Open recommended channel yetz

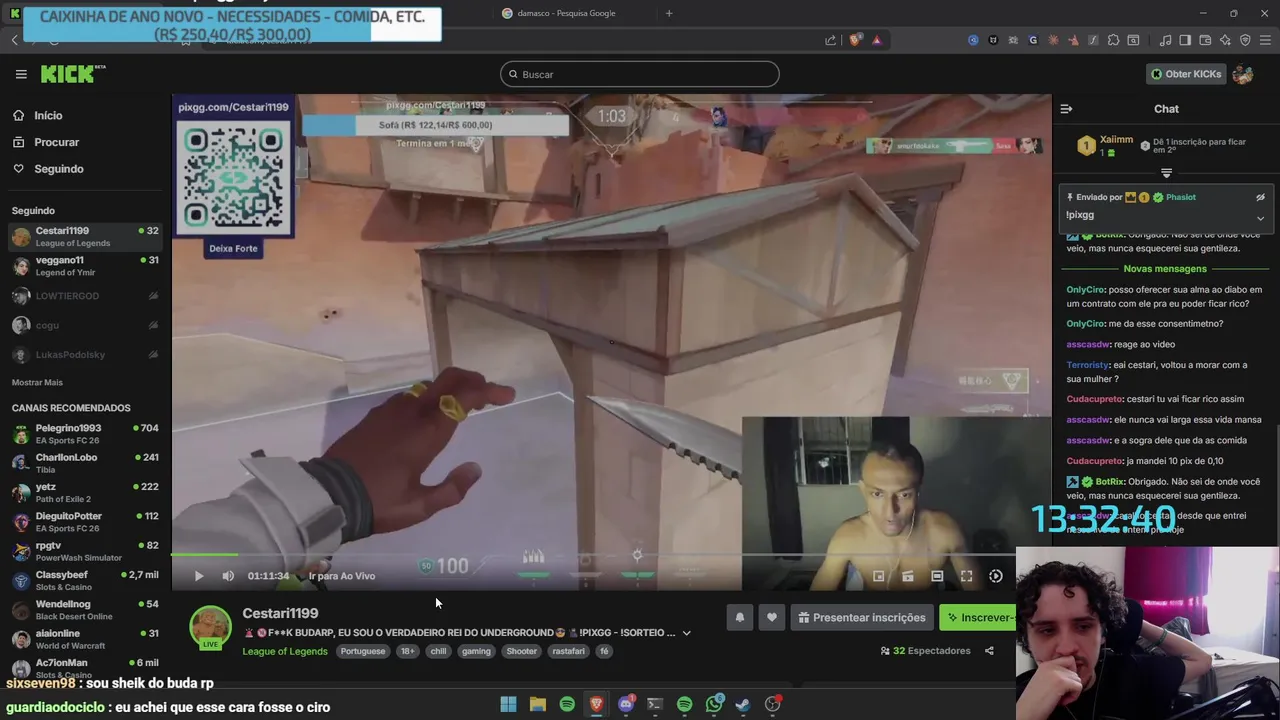(x=85, y=492)
